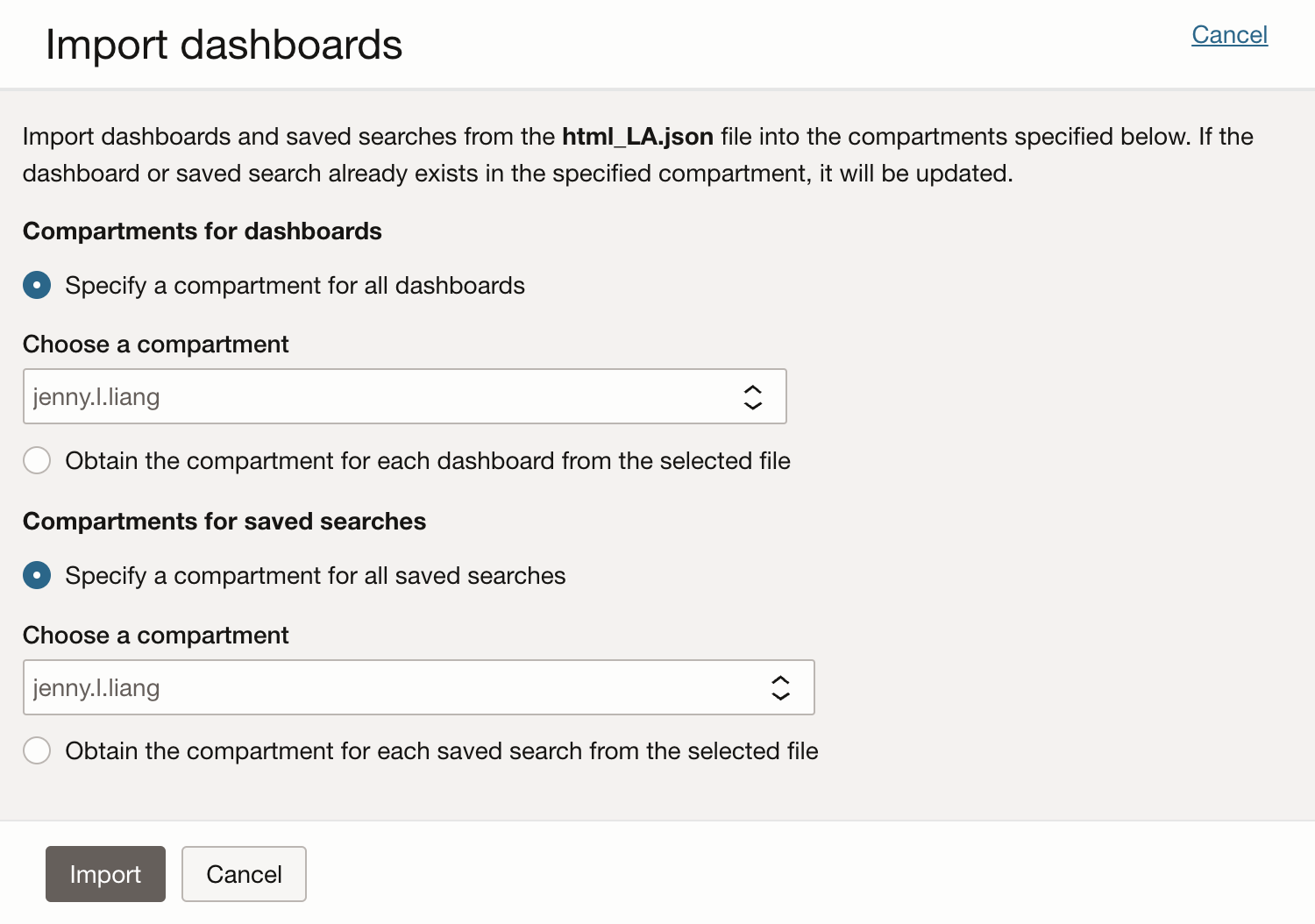The image size is (1315, 924).
Task: Click the 'Specify a compartment for all saved searches' label text
Action: [x=316, y=576]
